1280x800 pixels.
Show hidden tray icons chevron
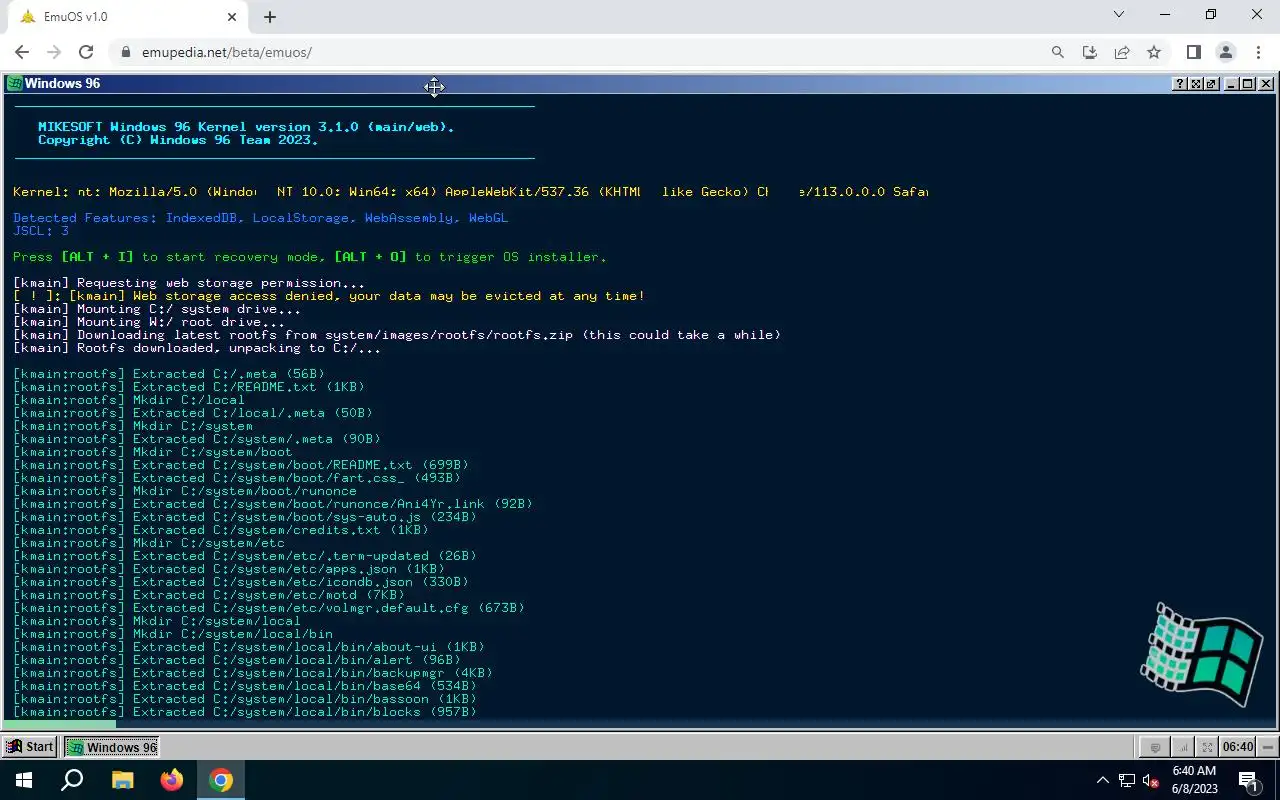coord(1103,780)
